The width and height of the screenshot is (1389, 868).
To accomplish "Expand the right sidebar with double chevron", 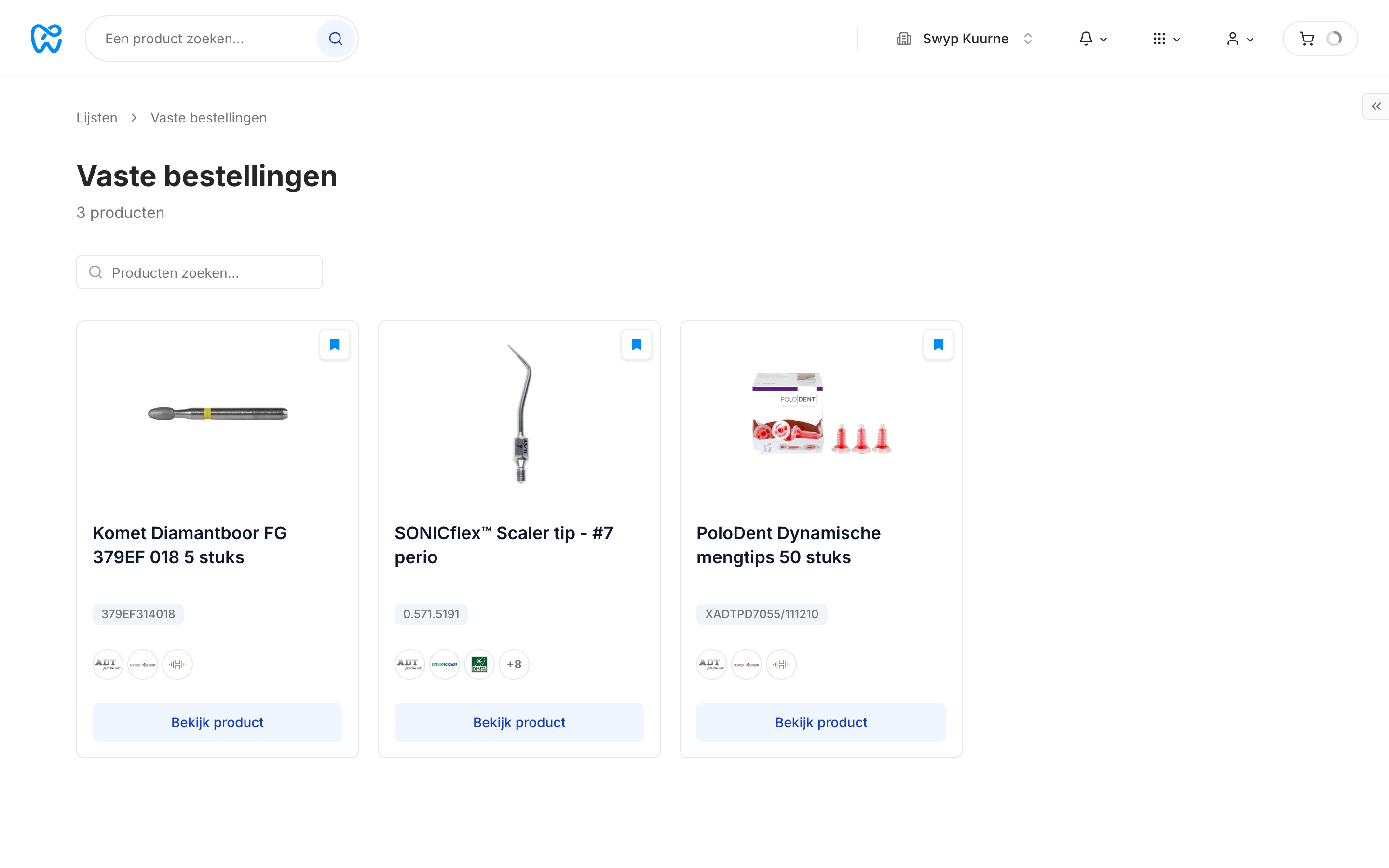I will click(x=1376, y=106).
